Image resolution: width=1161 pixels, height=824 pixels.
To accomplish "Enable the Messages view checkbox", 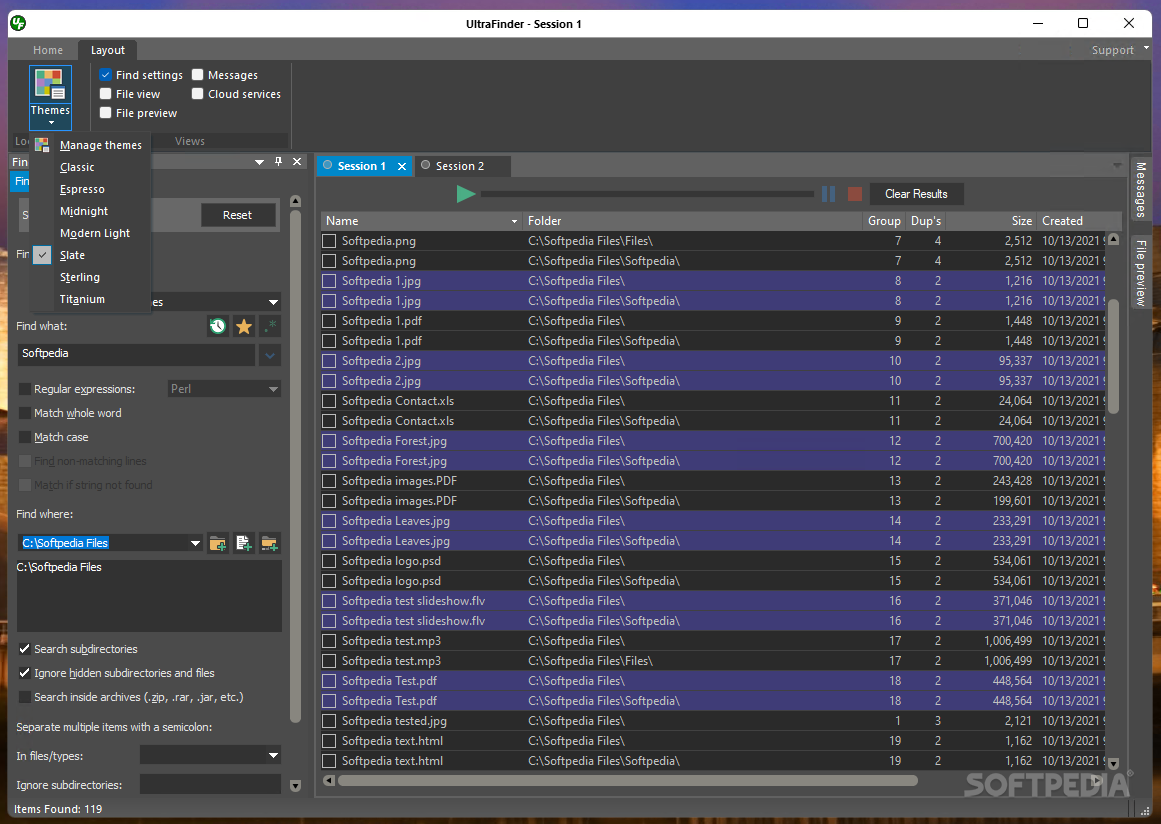I will [198, 75].
